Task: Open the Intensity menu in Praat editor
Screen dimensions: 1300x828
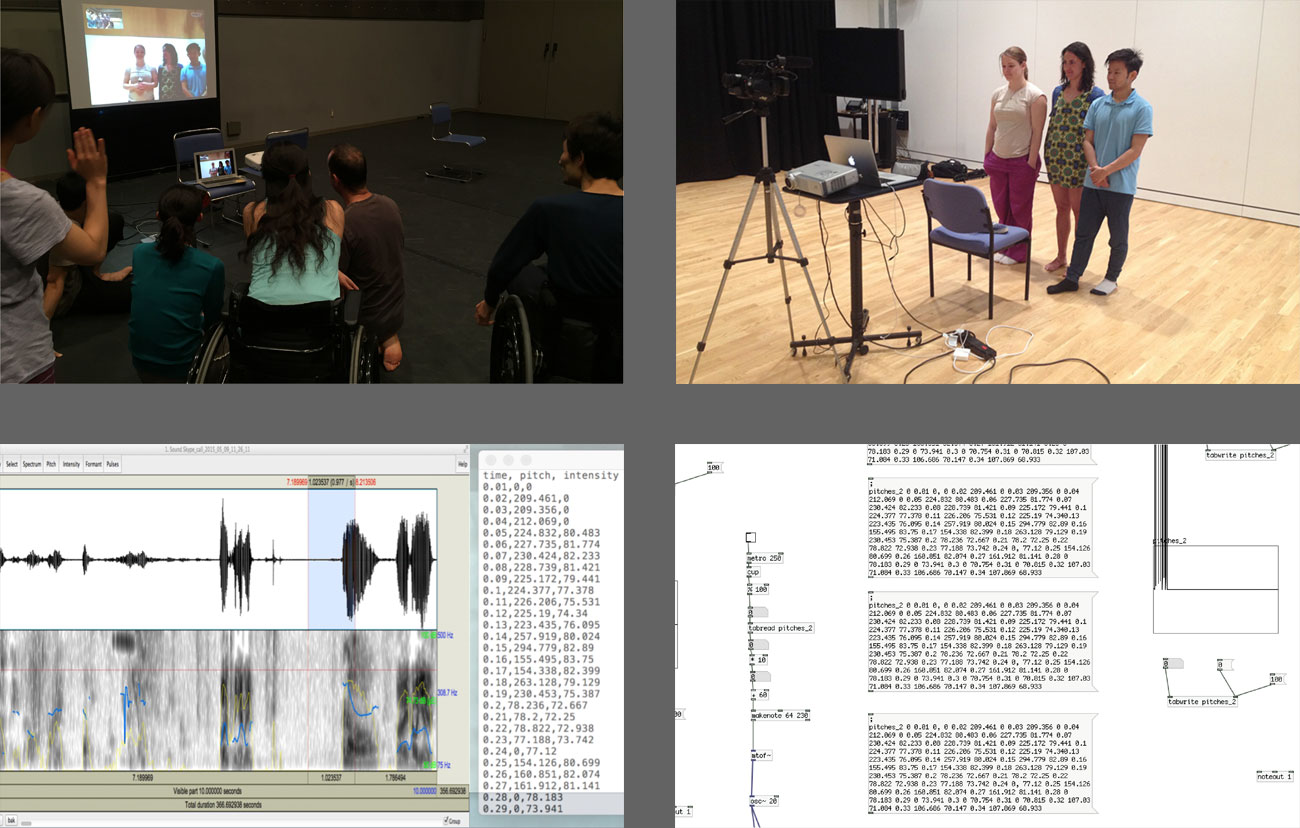Action: click(x=71, y=464)
